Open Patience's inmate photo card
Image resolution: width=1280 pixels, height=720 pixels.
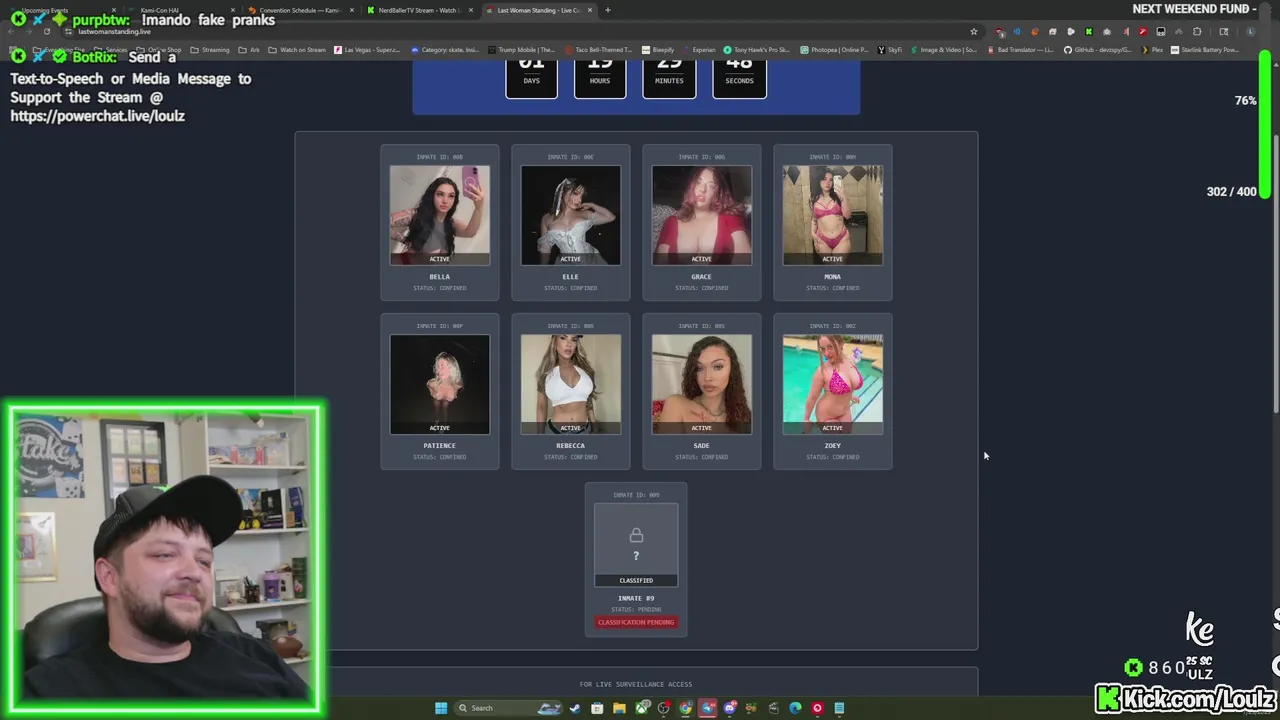click(x=439, y=384)
